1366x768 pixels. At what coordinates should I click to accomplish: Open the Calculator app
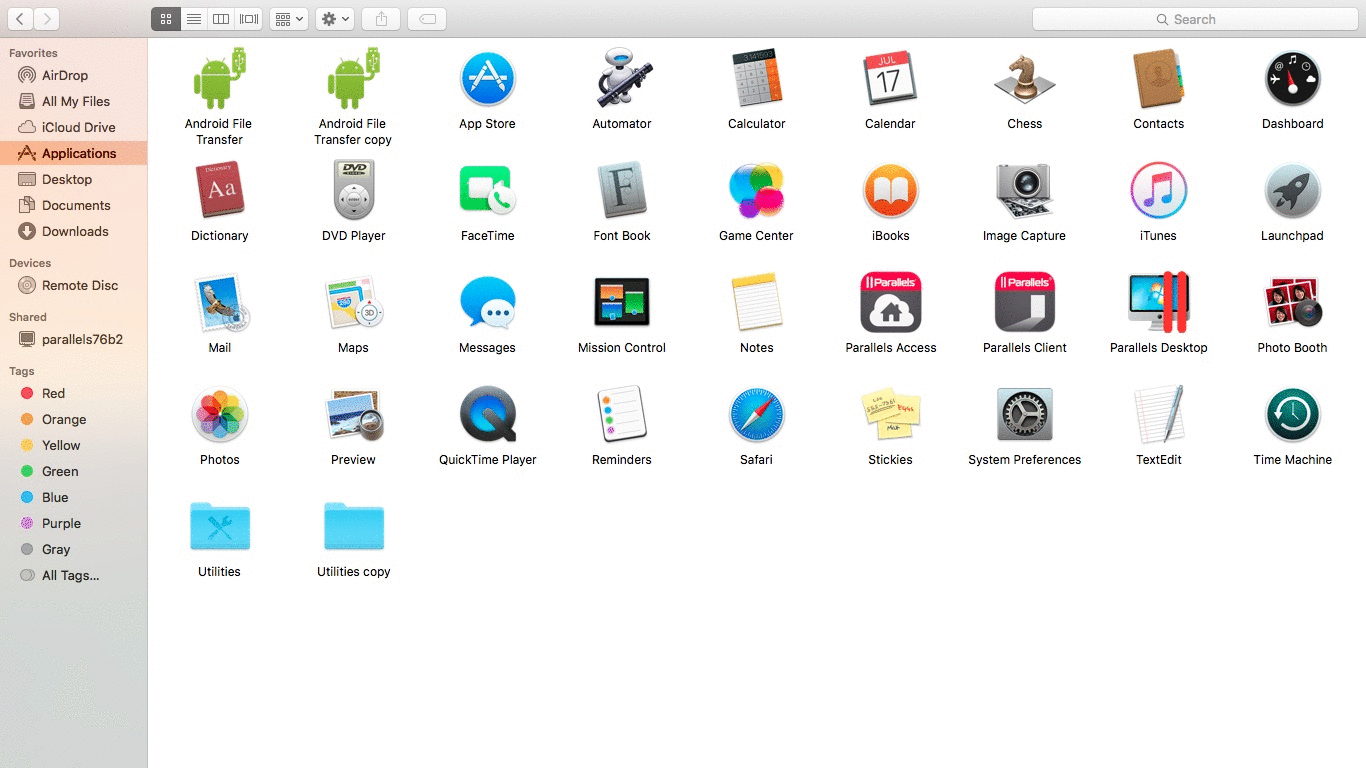click(x=756, y=78)
